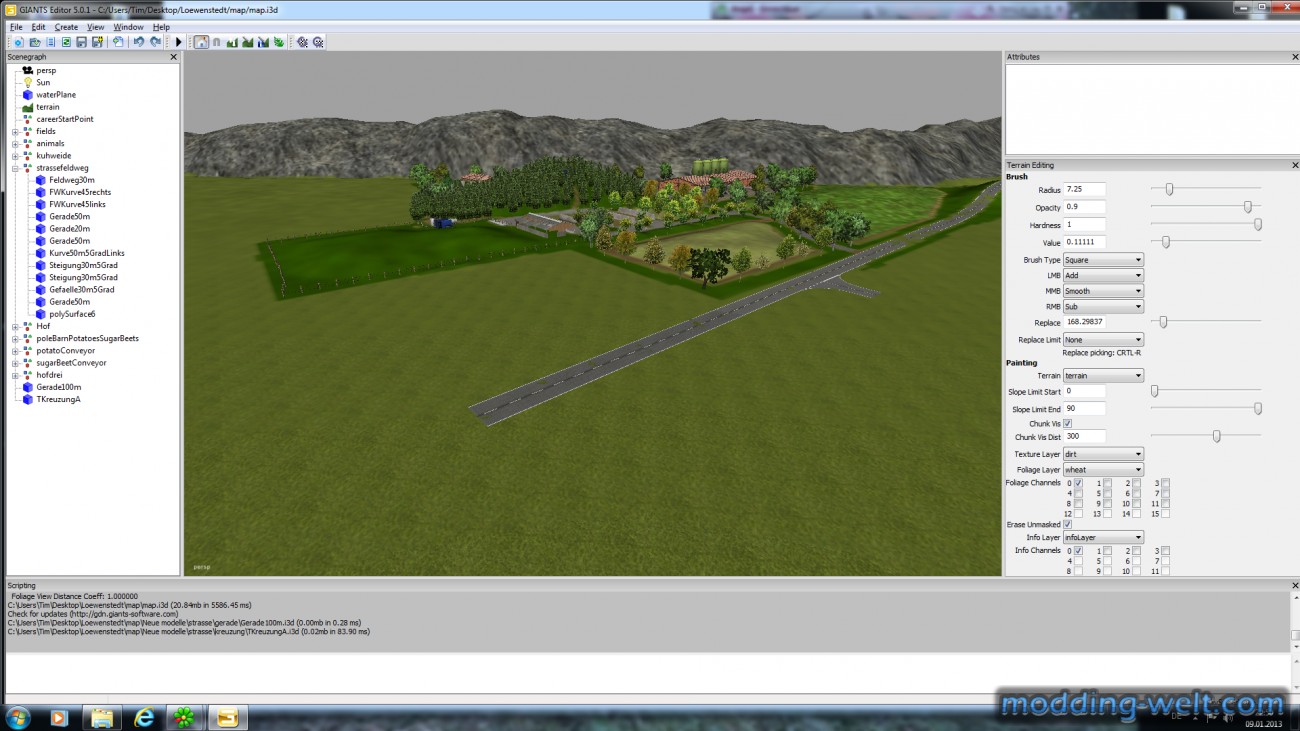Select the TKreuzungA tree item

pyautogui.click(x=58, y=399)
